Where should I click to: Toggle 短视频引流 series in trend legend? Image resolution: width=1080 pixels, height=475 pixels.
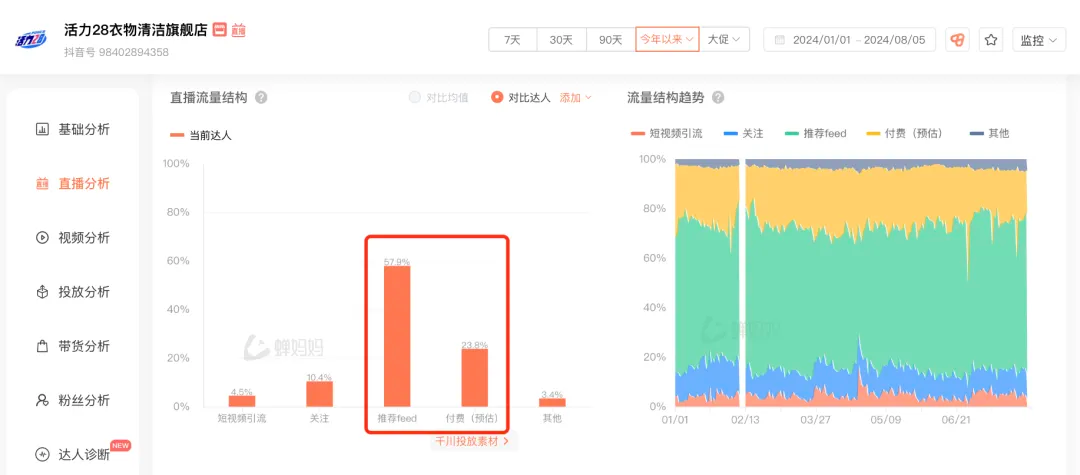[x=668, y=133]
